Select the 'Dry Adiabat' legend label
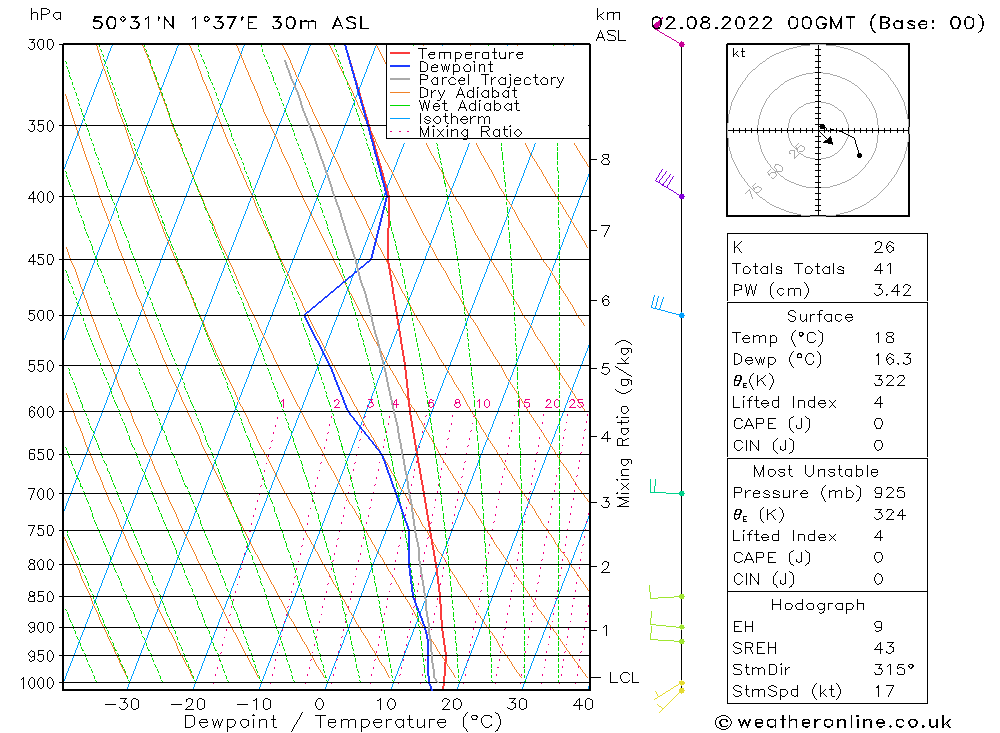 (x=467, y=93)
